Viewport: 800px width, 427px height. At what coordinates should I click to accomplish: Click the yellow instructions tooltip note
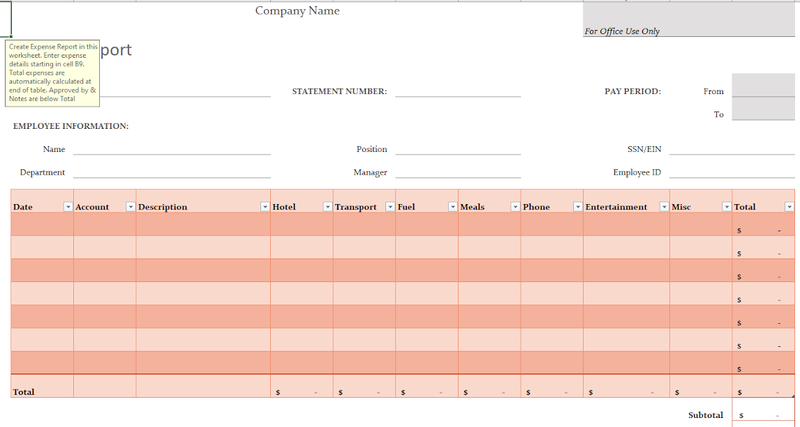(53, 73)
